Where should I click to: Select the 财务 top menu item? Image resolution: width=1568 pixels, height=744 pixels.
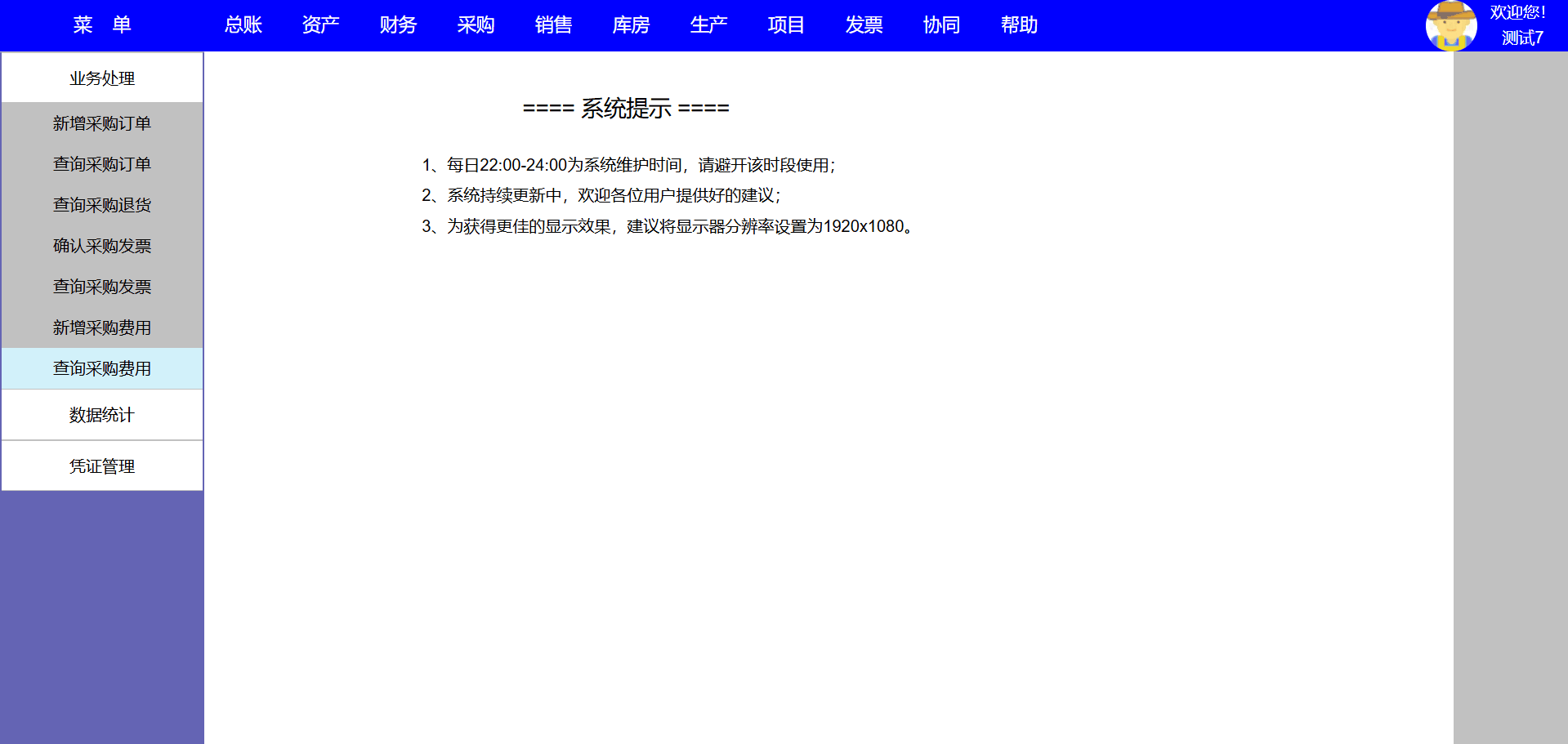click(398, 25)
